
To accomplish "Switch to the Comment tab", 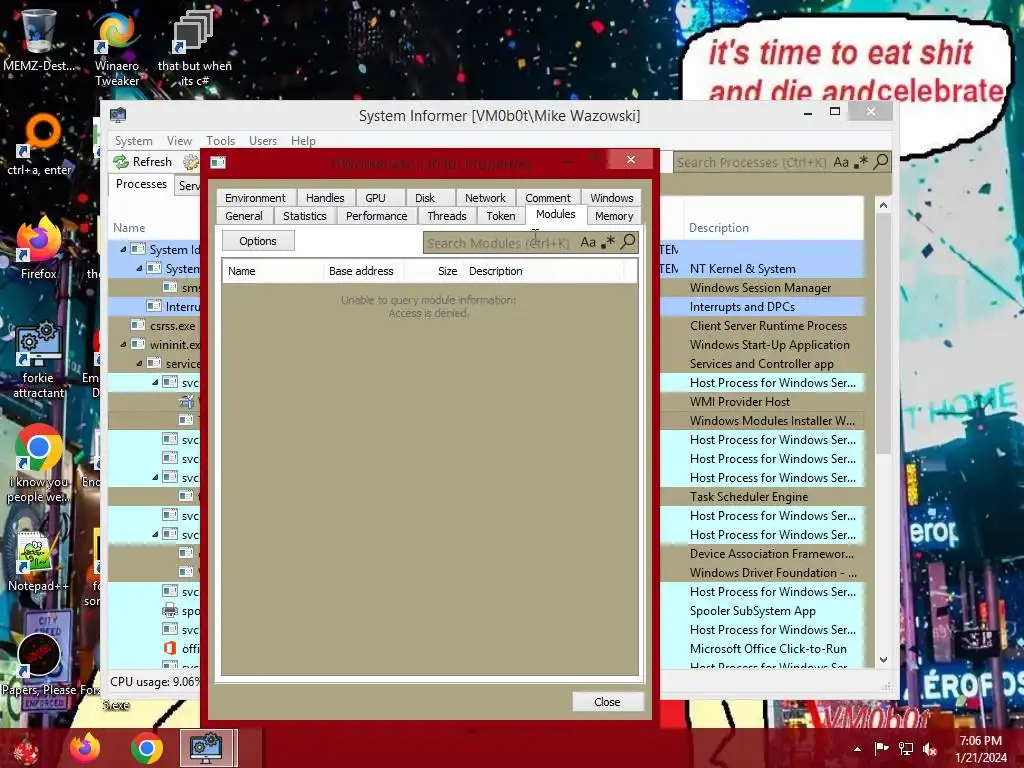I will [x=547, y=198].
